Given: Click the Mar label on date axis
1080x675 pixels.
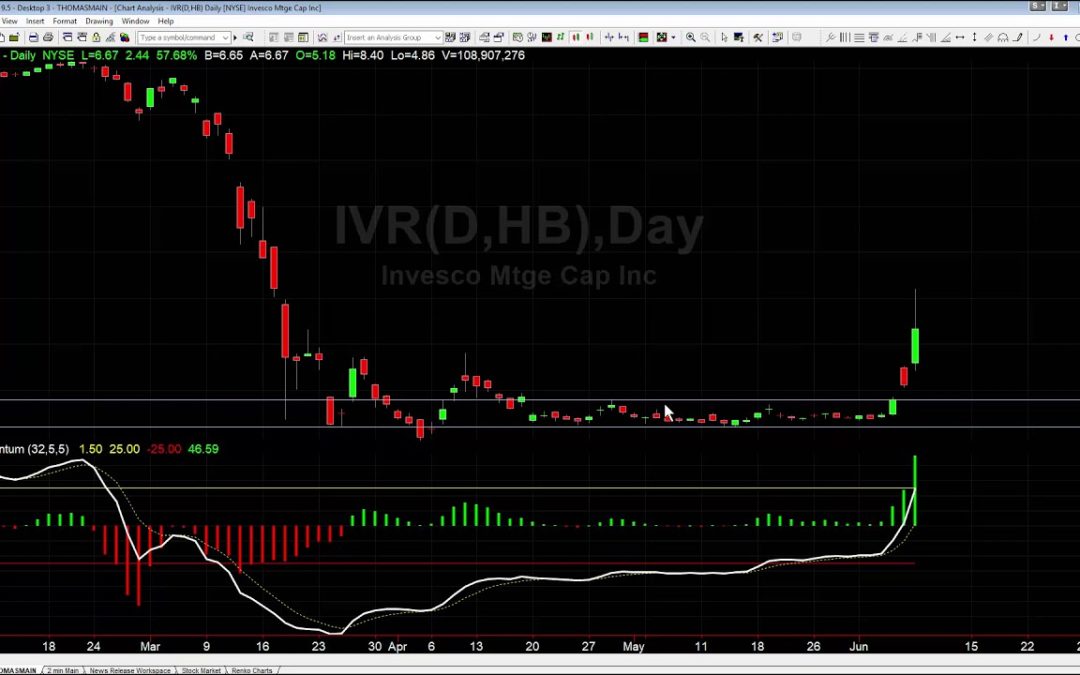Looking at the screenshot, I should pos(150,647).
